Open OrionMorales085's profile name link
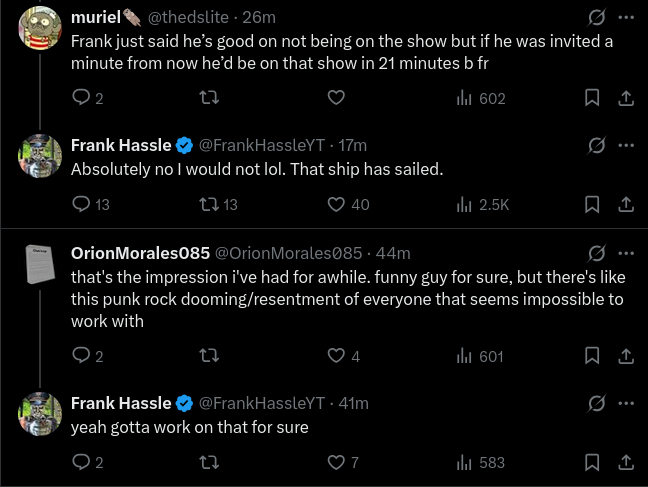Image resolution: width=648 pixels, height=487 pixels. pyautogui.click(x=140, y=253)
